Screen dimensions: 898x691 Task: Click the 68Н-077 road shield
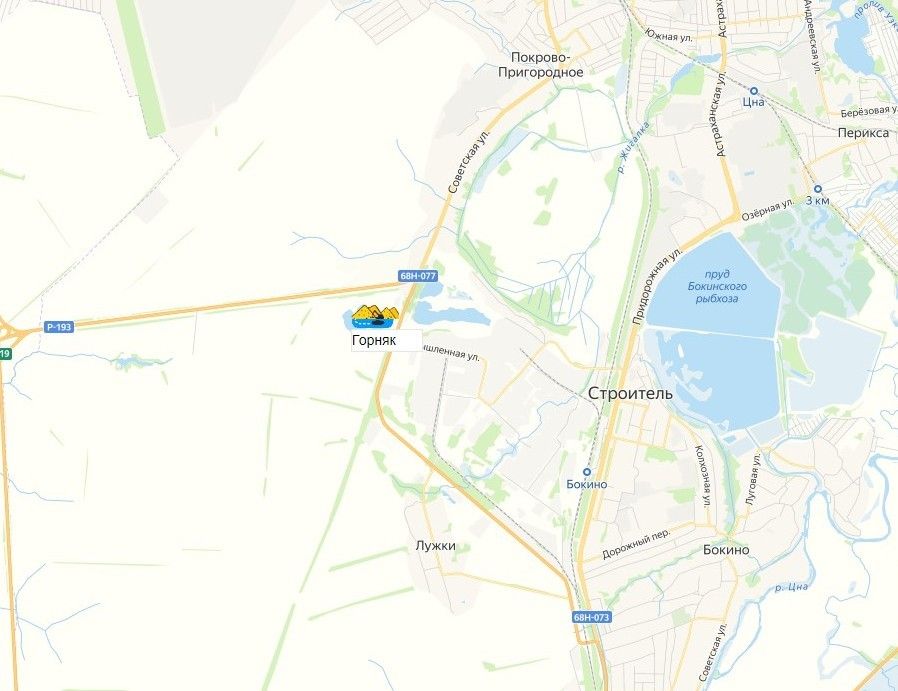pos(418,276)
